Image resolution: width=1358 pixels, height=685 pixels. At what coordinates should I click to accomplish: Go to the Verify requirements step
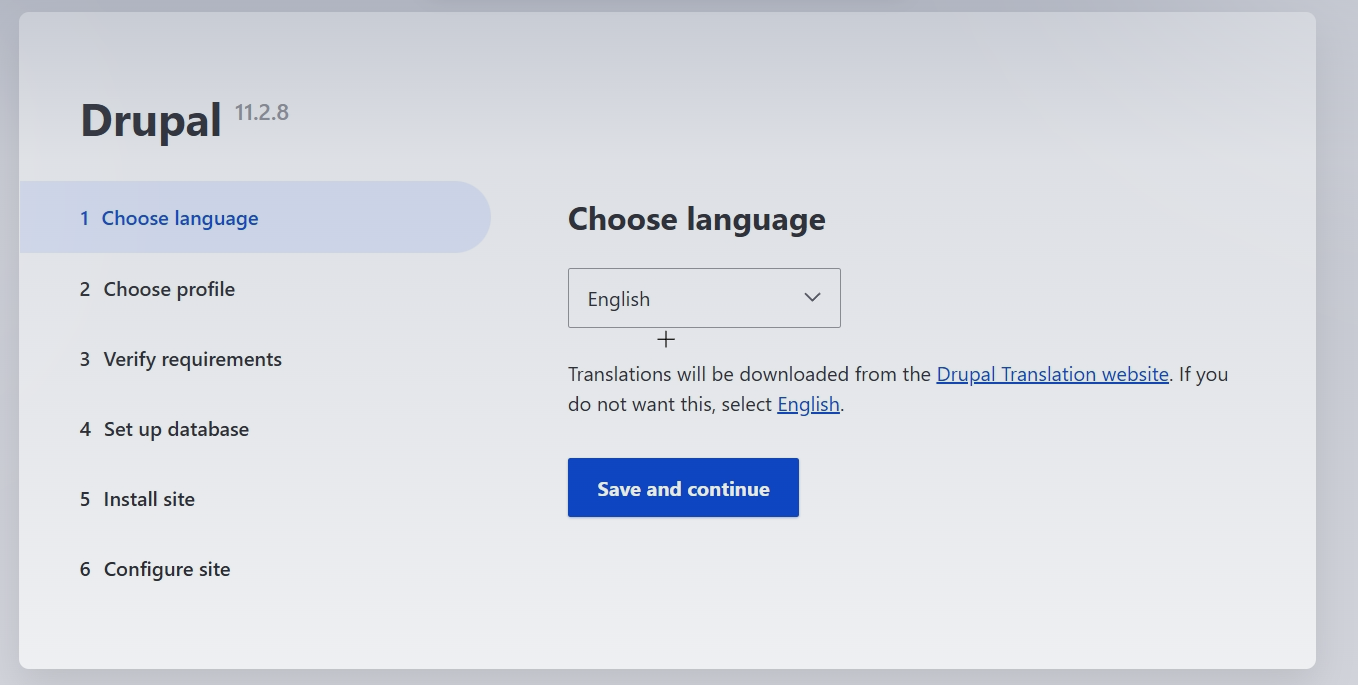pyautogui.click(x=192, y=359)
